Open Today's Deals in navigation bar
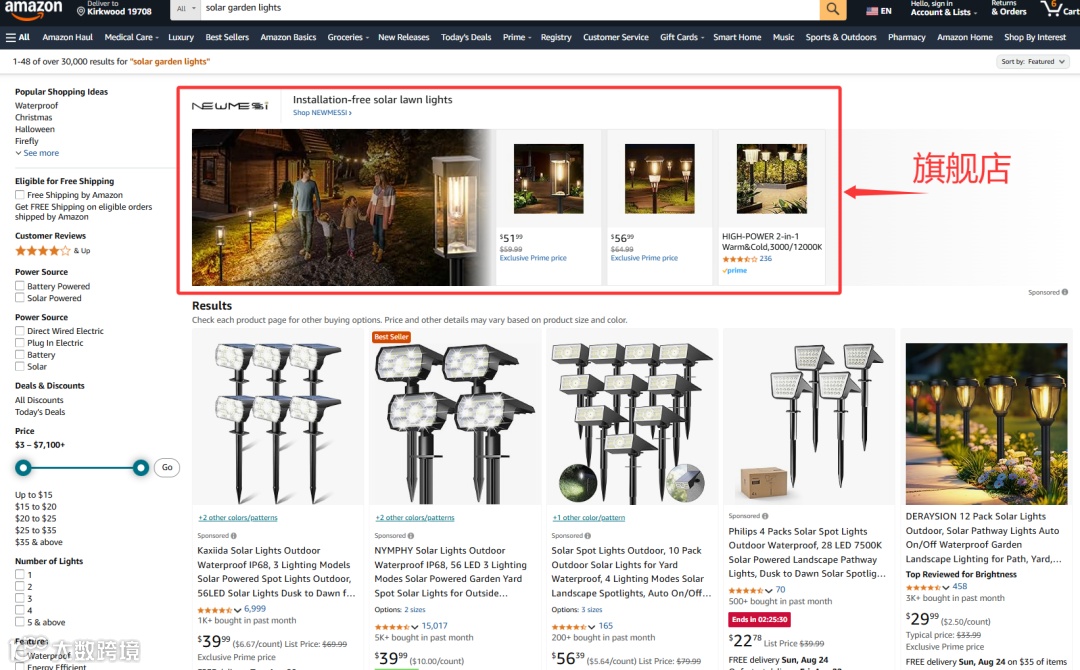1080x670 pixels. click(466, 37)
